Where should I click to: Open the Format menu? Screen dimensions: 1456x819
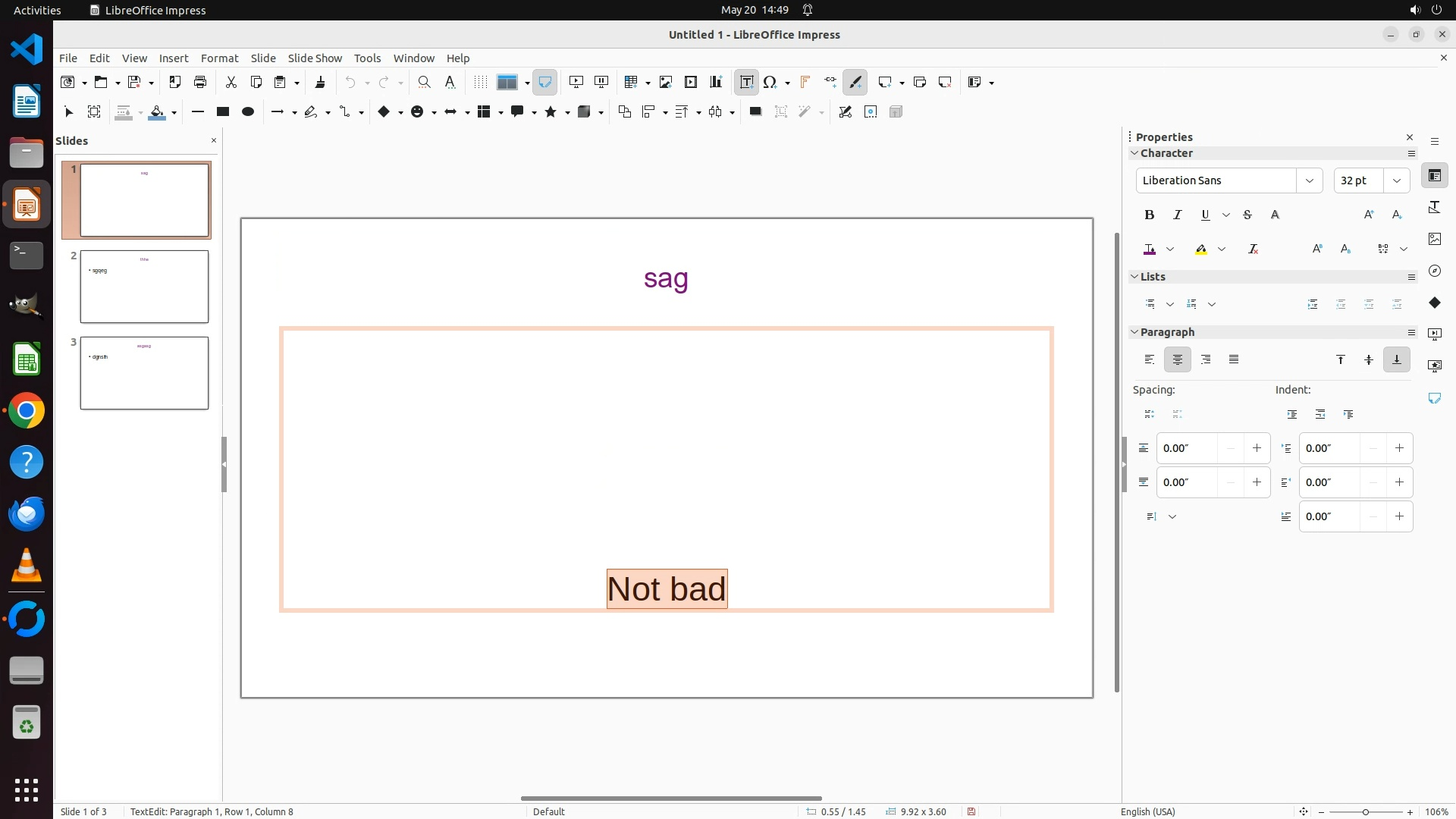coord(219,58)
